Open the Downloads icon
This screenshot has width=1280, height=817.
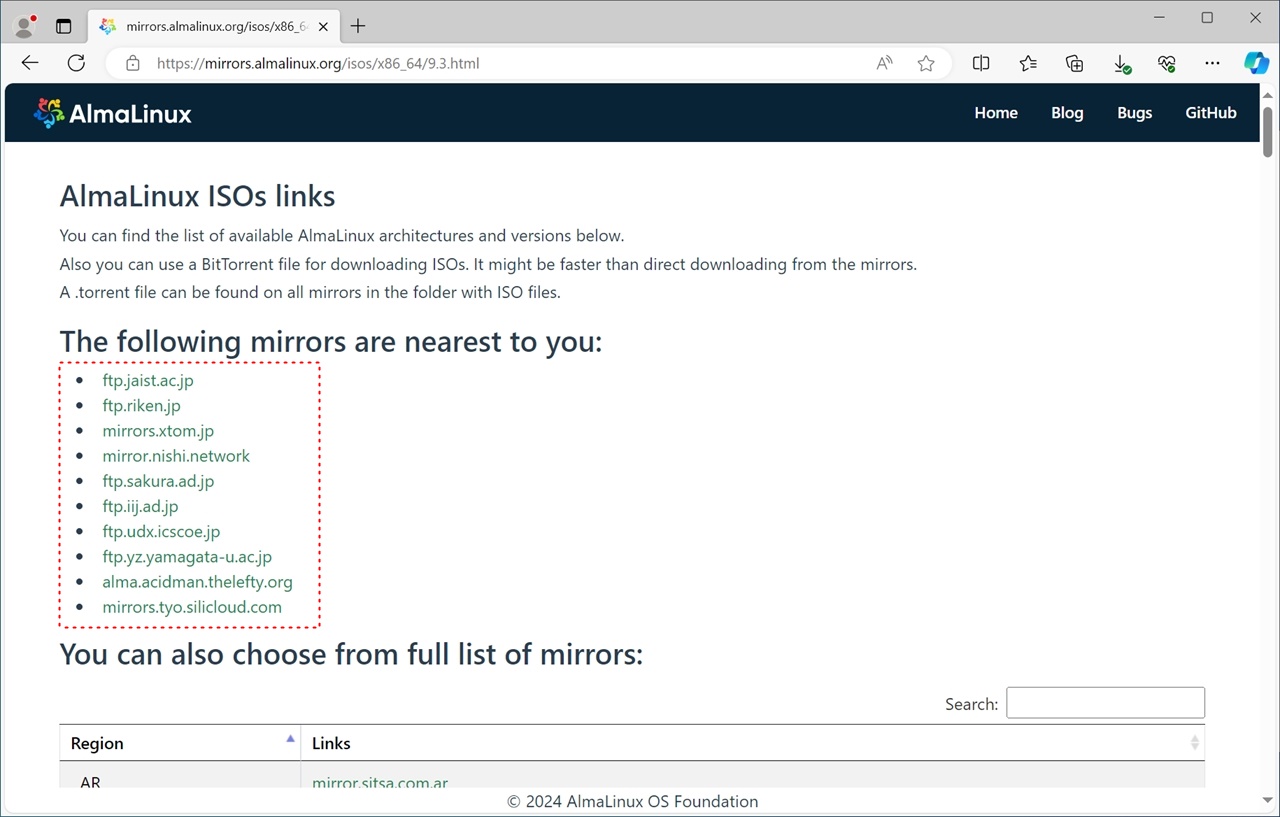point(1121,63)
